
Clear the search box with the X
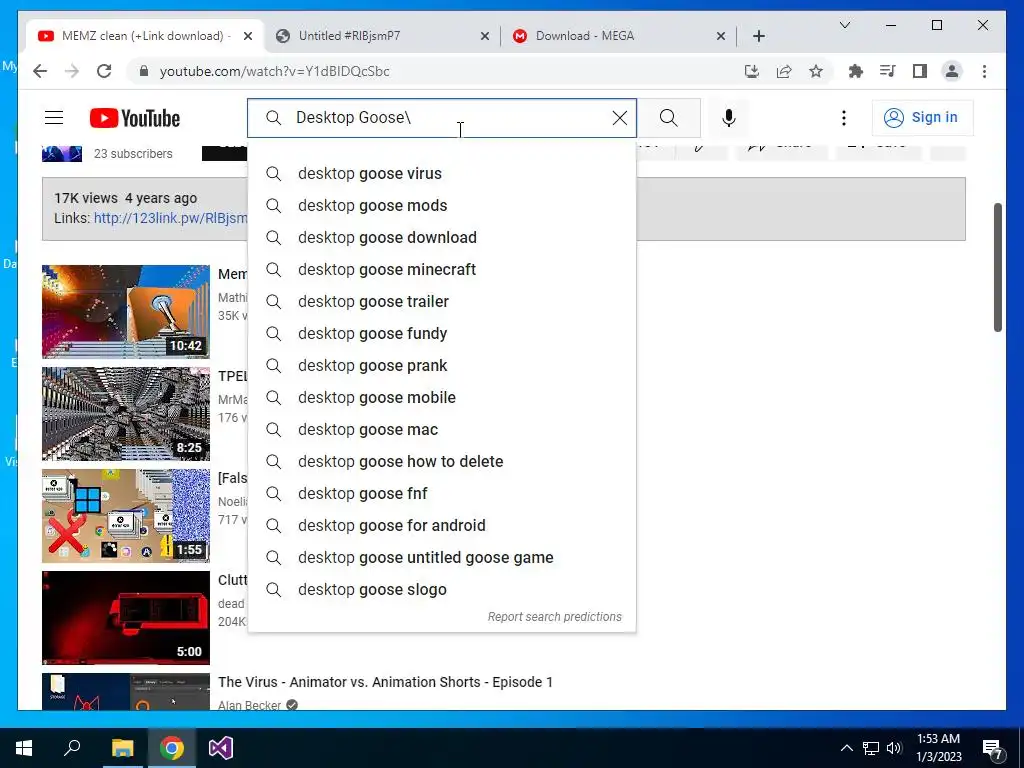click(619, 118)
